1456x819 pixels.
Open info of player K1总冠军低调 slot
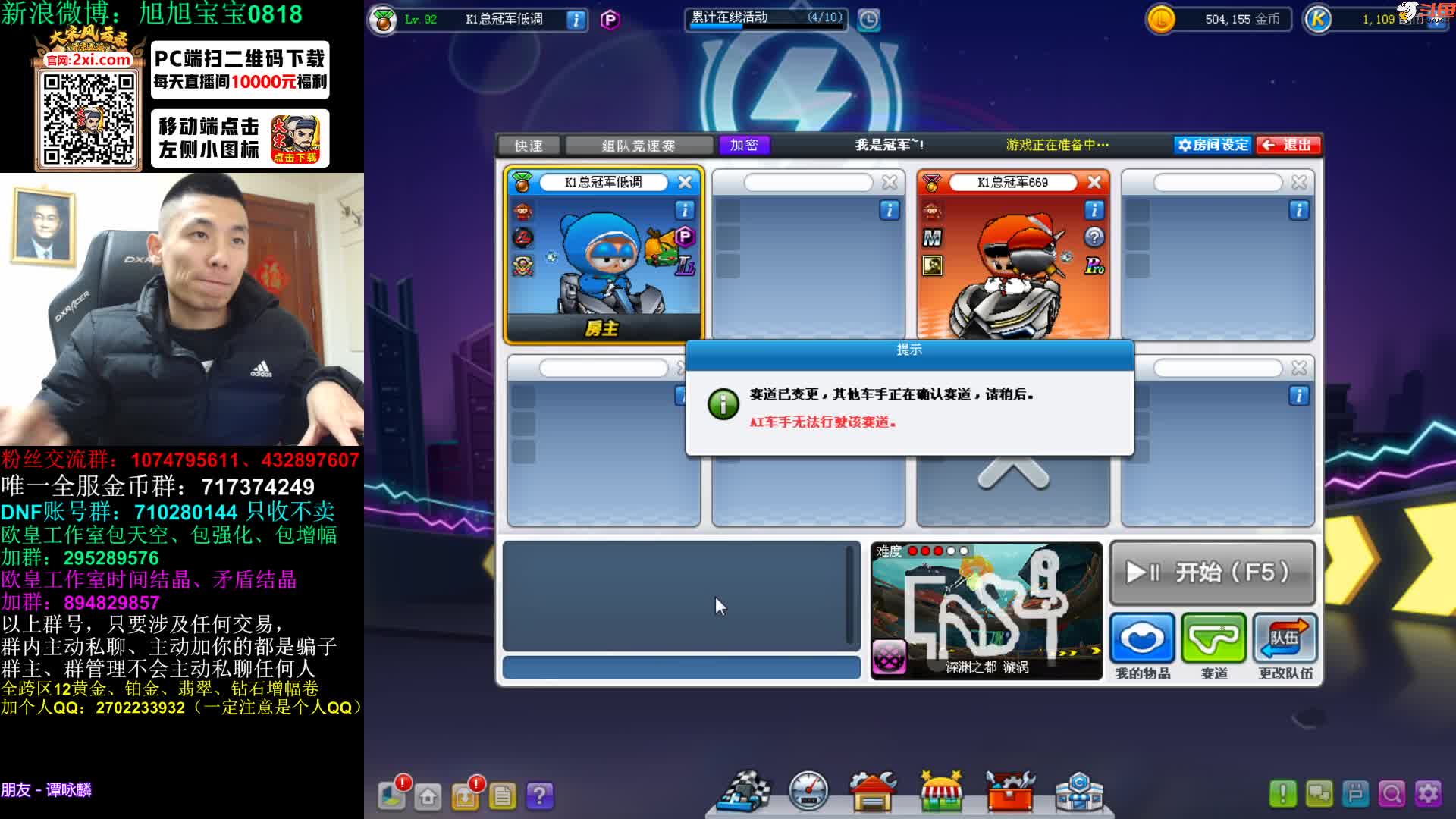pyautogui.click(x=685, y=210)
